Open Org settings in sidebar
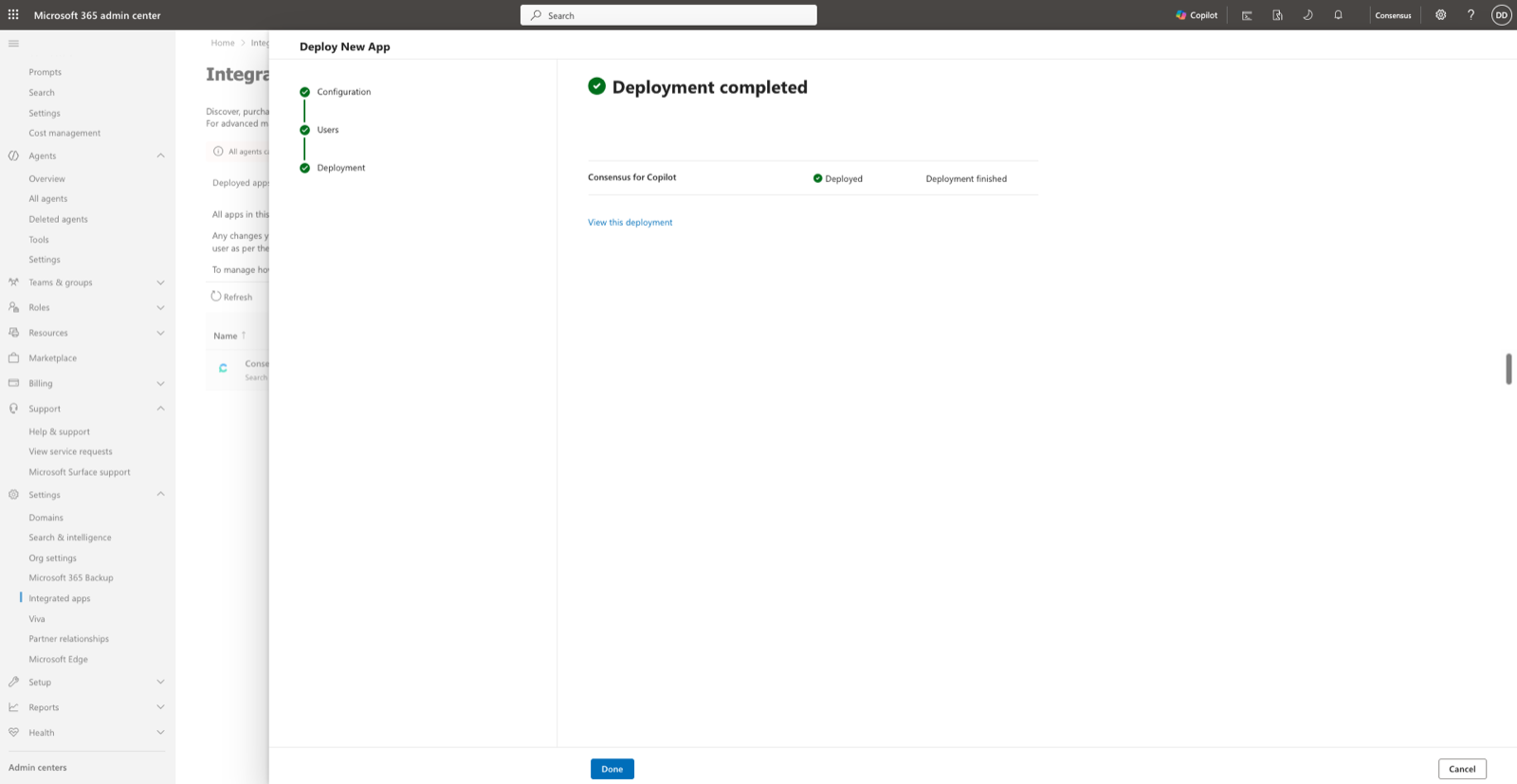1517x784 pixels. tap(52, 558)
